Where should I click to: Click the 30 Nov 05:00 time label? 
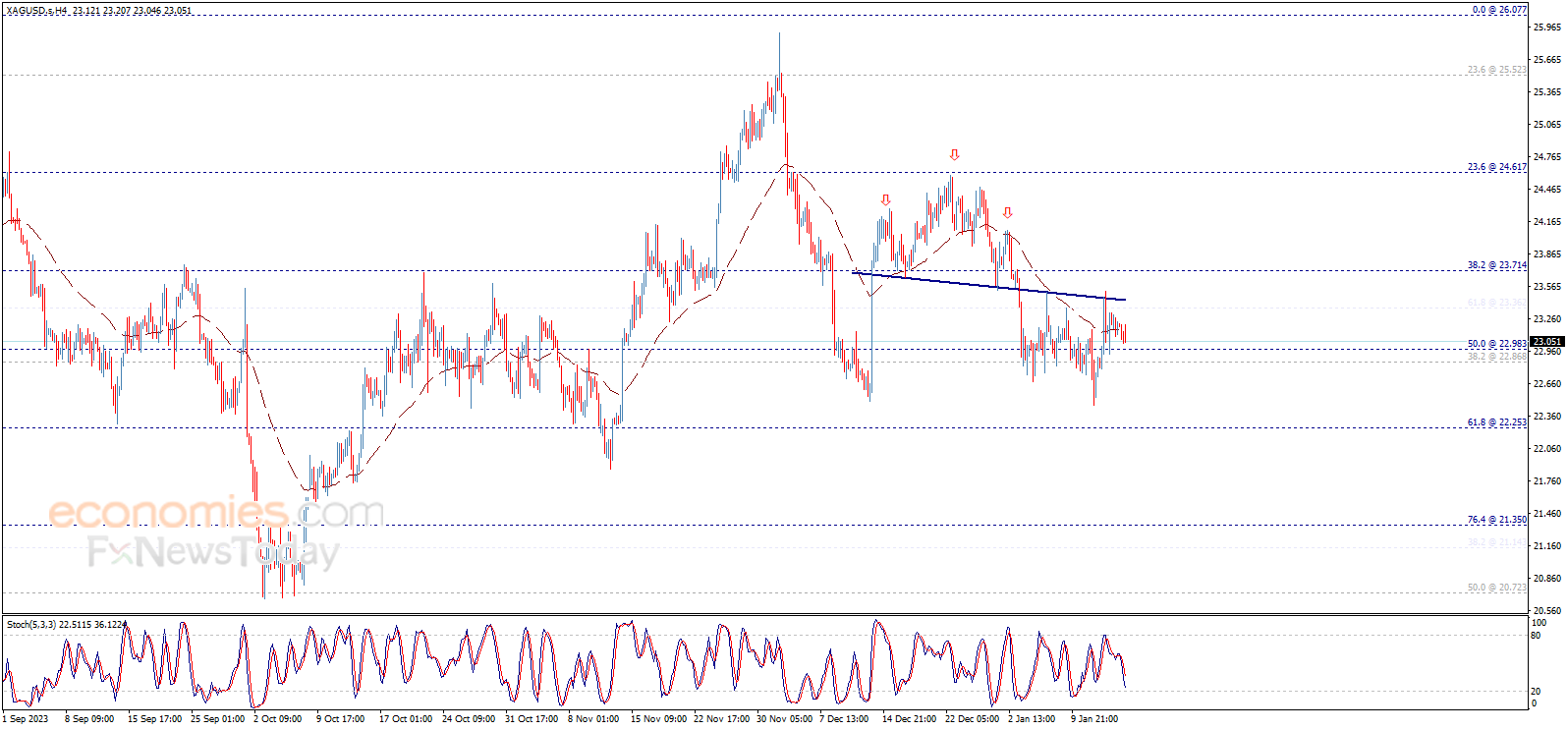(784, 719)
